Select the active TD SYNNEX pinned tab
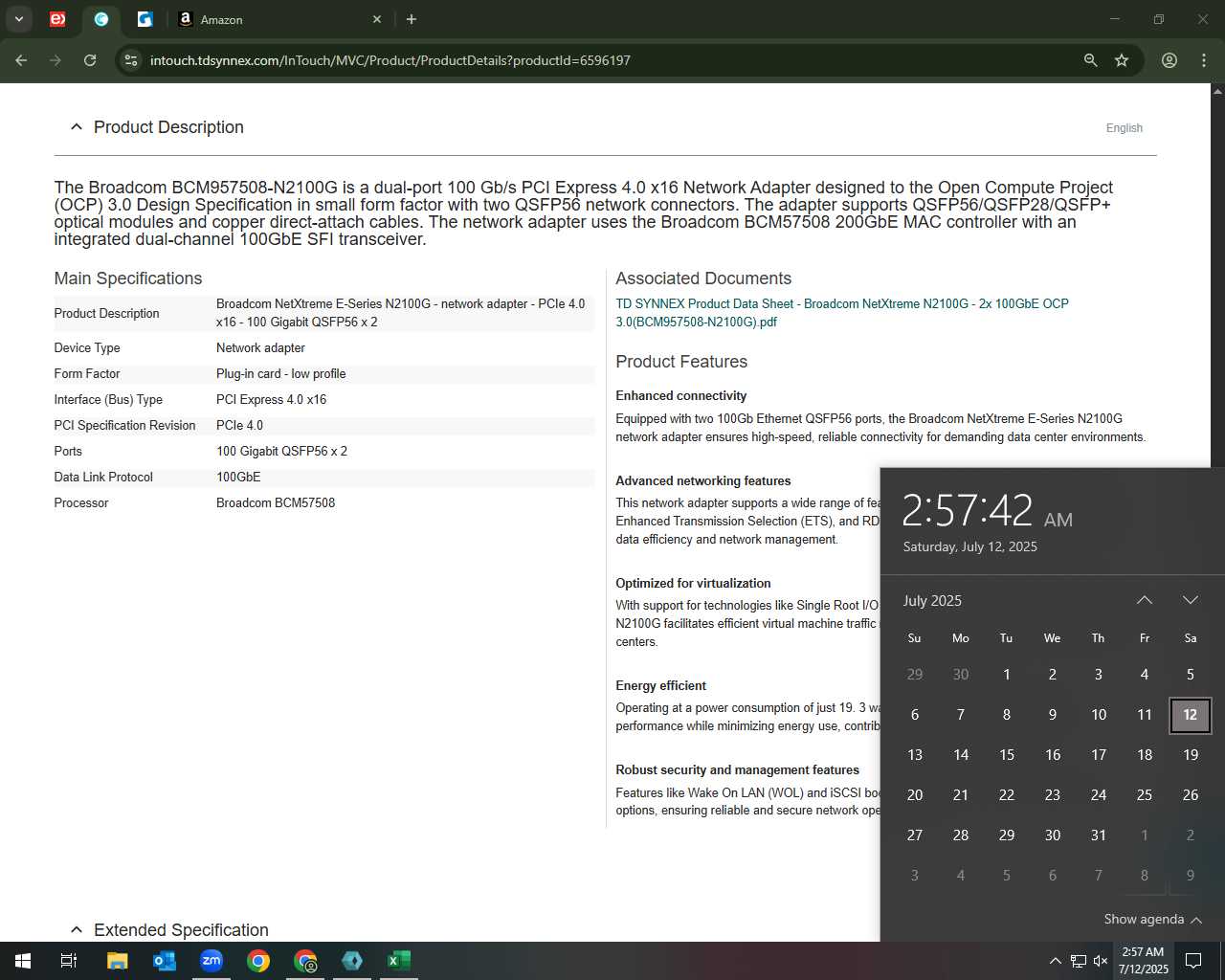Viewport: 1225px width, 980px height. click(101, 19)
